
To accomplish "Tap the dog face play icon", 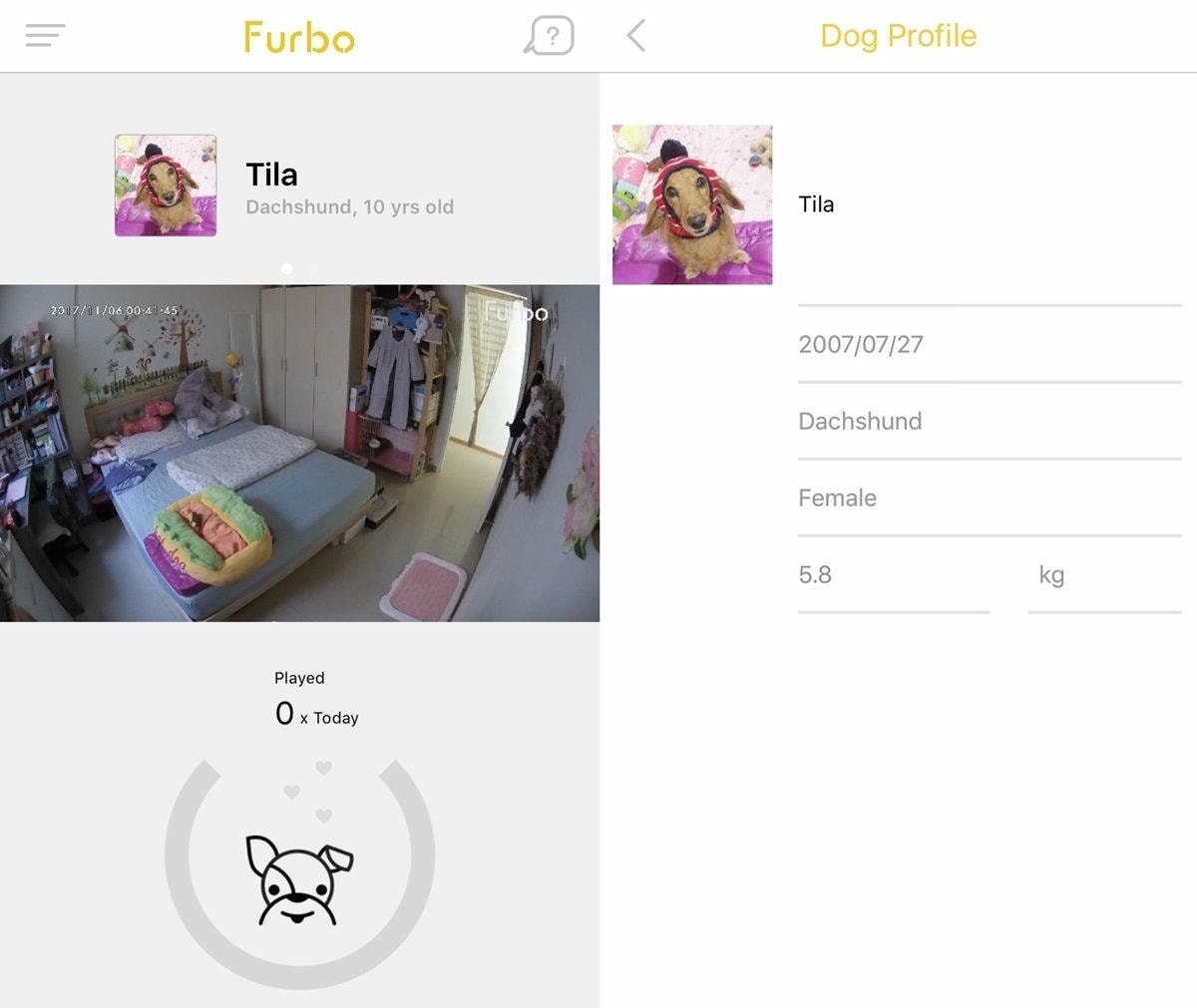I will pyautogui.click(x=299, y=879).
